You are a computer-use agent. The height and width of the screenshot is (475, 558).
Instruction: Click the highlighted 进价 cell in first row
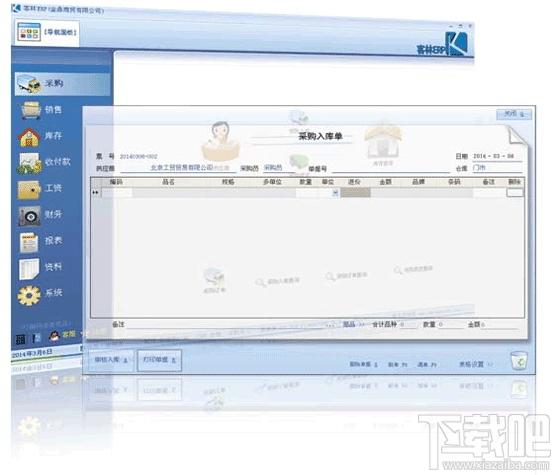coord(355,193)
